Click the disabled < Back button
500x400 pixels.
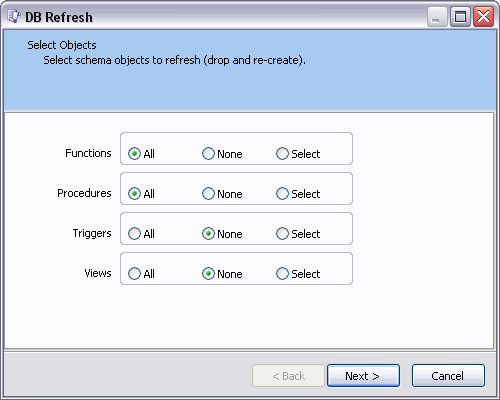(288, 376)
